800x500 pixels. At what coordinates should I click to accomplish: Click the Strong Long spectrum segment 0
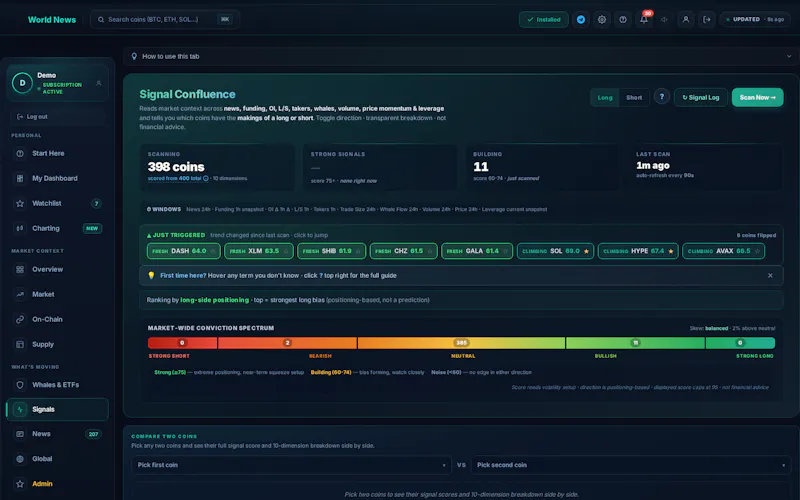tap(740, 343)
